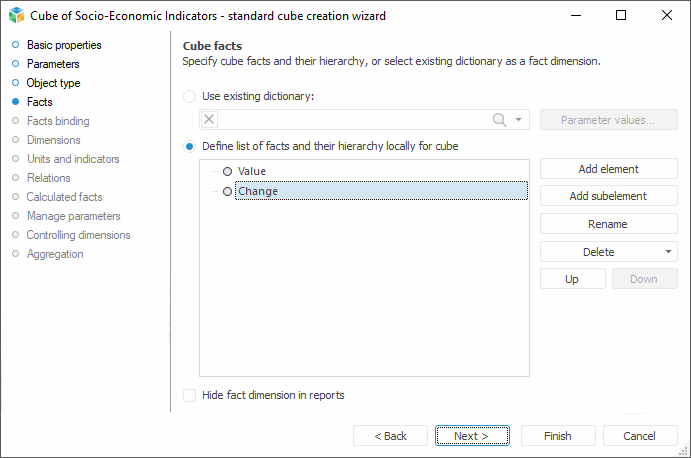Click the clear X icon in dictionary field
This screenshot has width=691, height=458.
click(209, 120)
